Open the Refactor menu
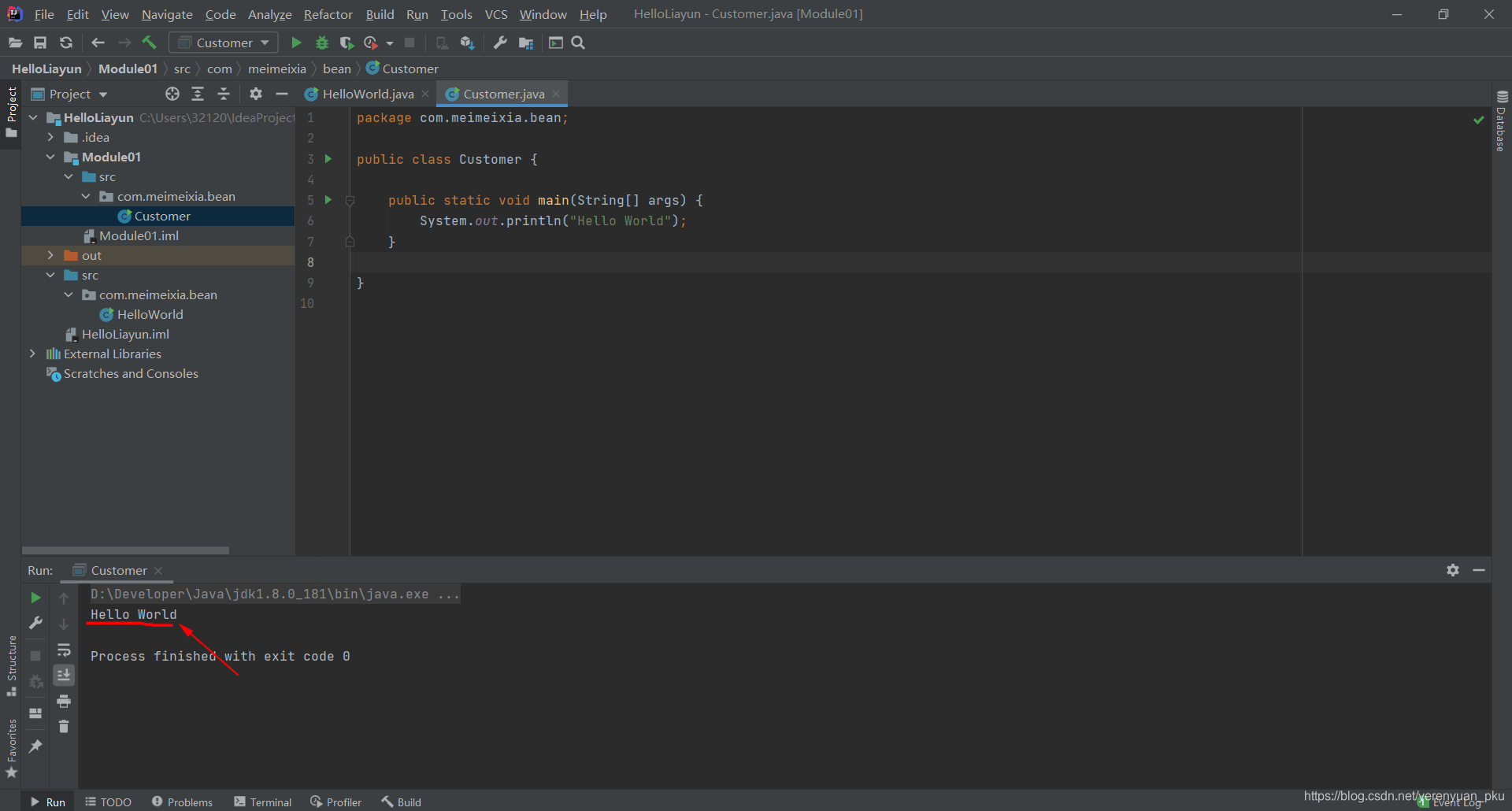 click(x=328, y=14)
